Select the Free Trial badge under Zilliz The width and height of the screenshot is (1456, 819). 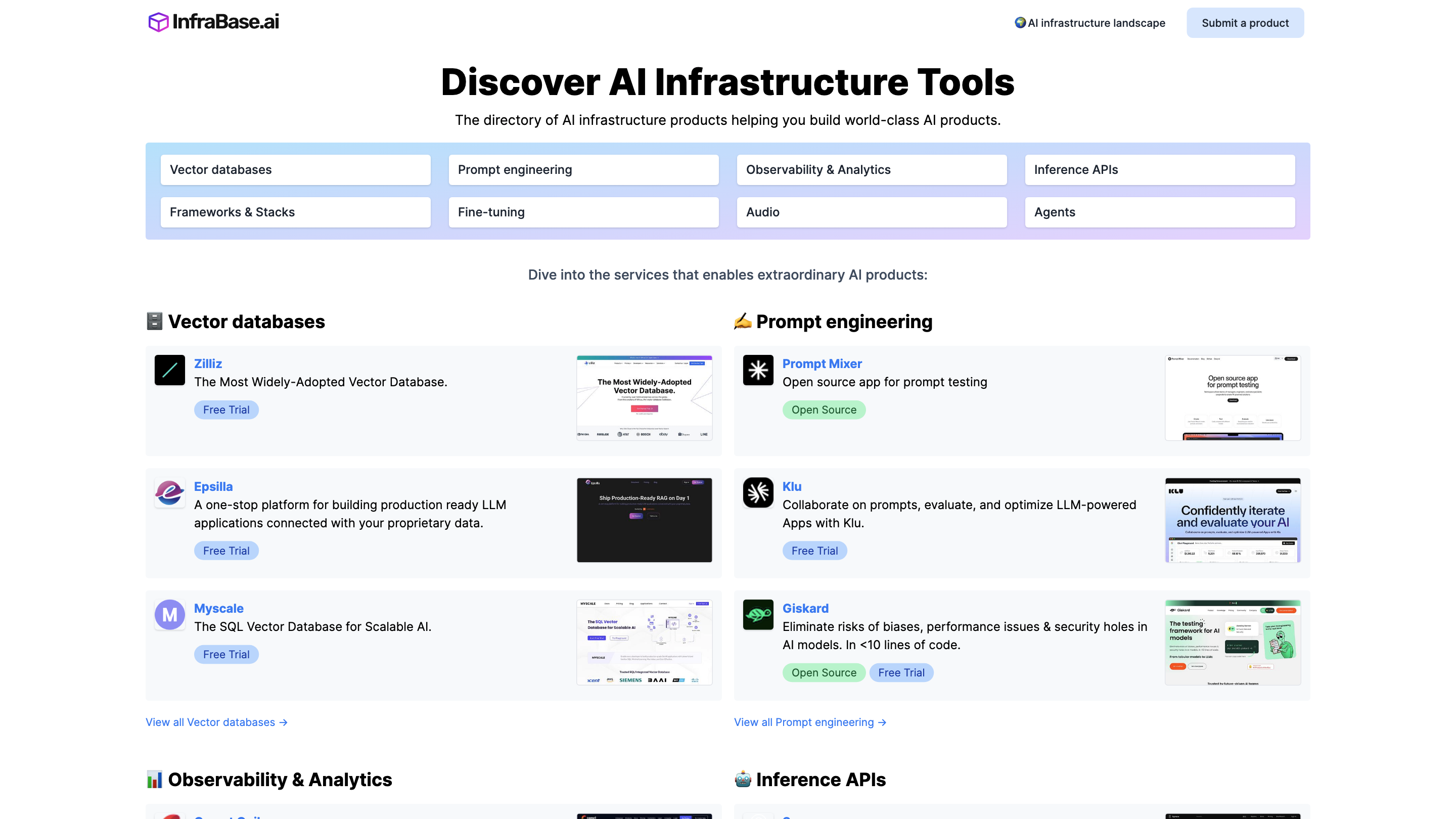(x=226, y=409)
